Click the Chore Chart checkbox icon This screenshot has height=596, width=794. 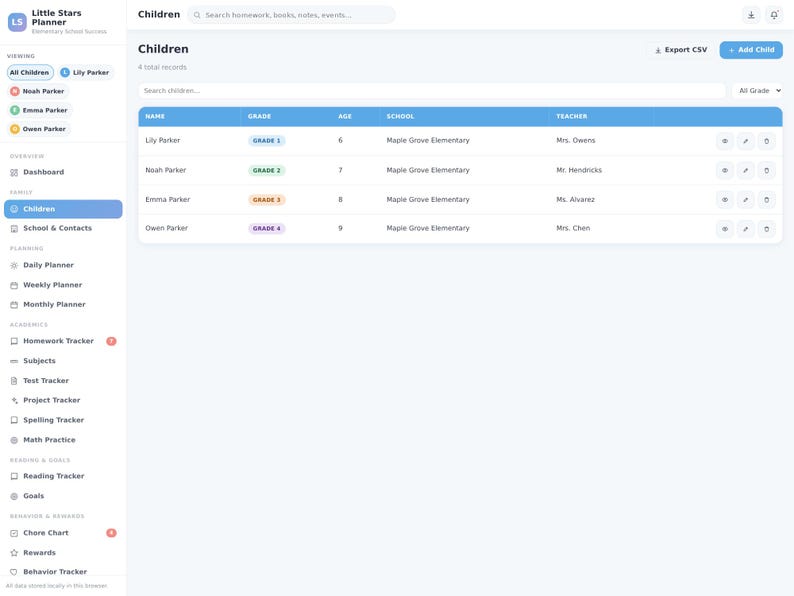[14, 533]
